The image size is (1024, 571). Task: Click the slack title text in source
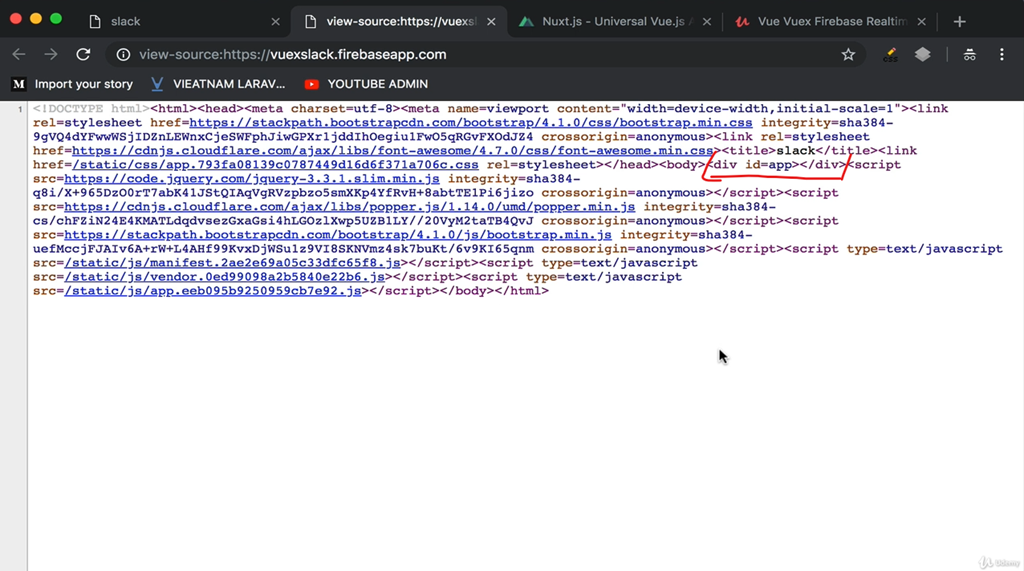795,151
